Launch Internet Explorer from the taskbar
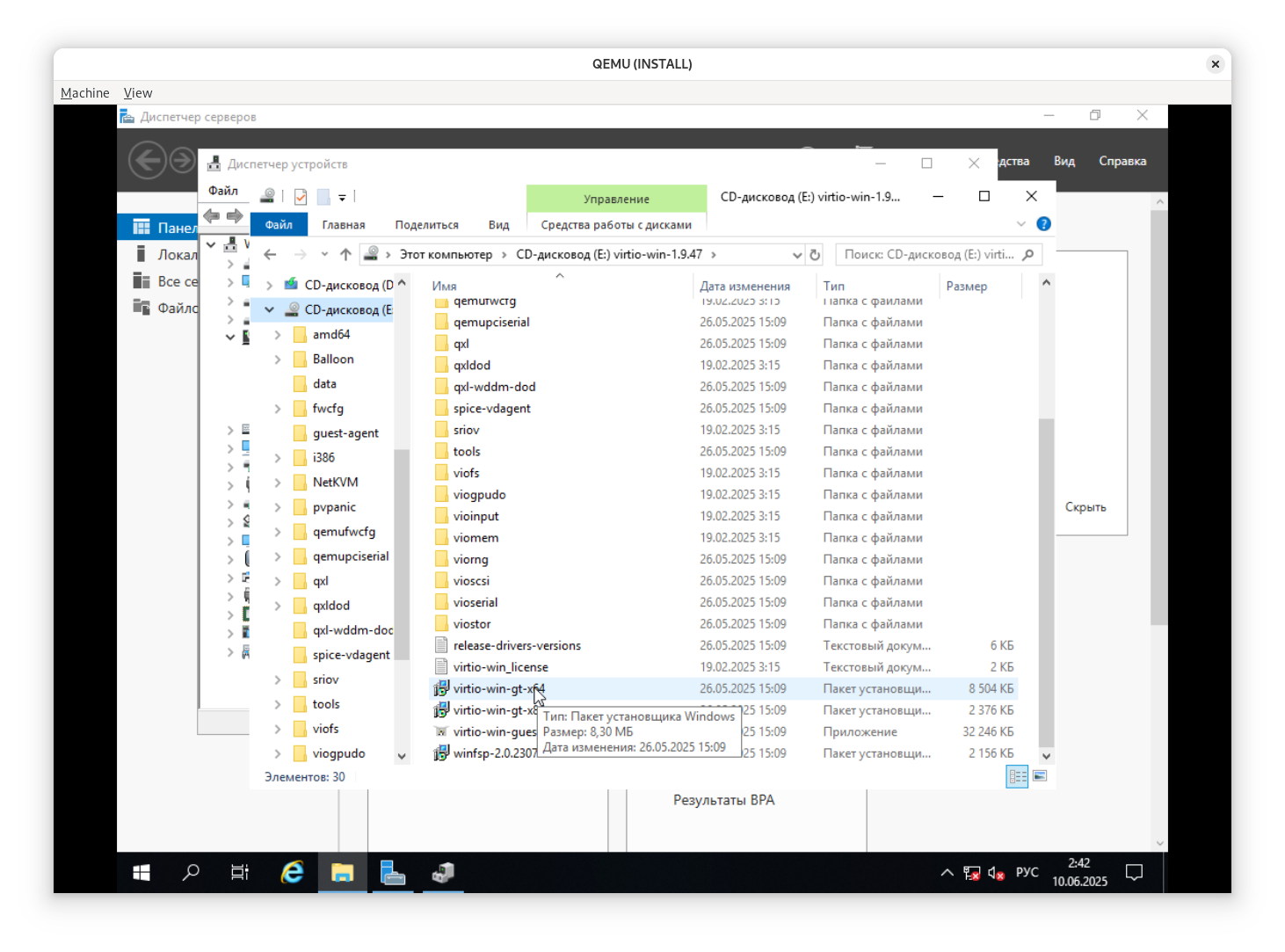 (x=292, y=873)
